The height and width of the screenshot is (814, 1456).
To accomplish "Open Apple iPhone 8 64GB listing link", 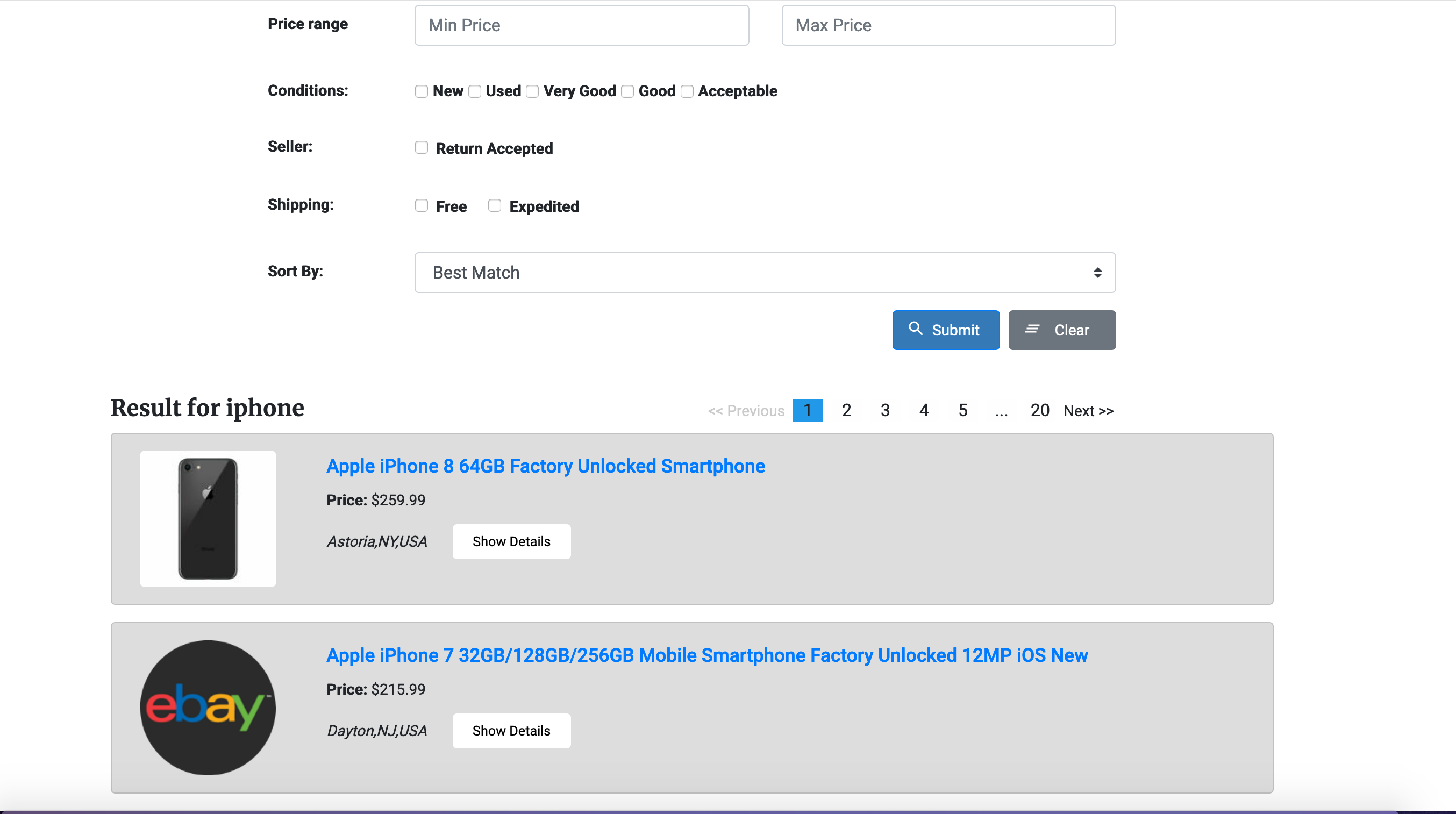I will click(545, 466).
